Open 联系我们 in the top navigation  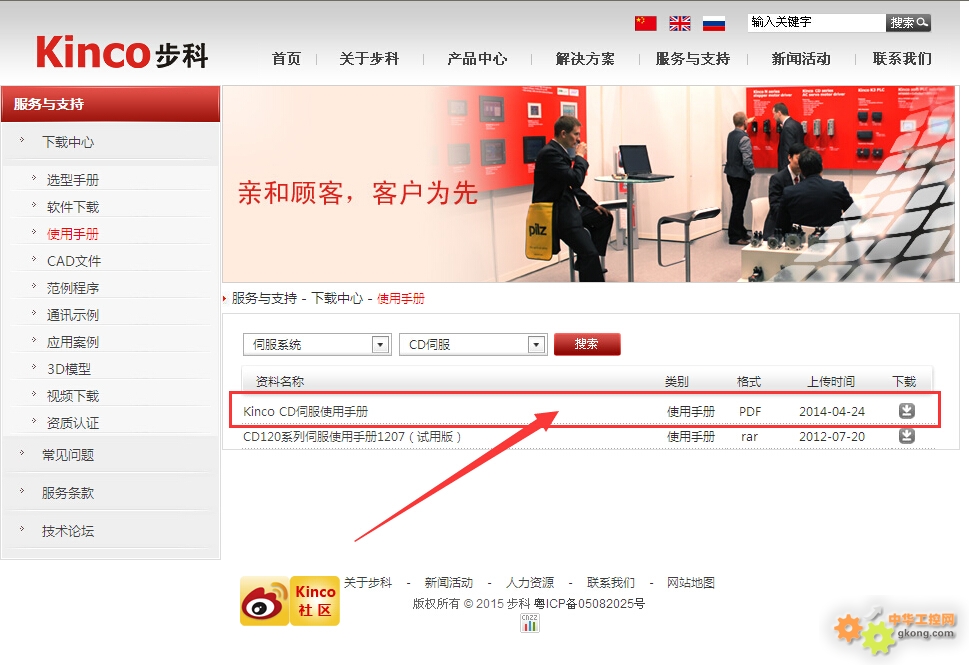pyautogui.click(x=902, y=59)
